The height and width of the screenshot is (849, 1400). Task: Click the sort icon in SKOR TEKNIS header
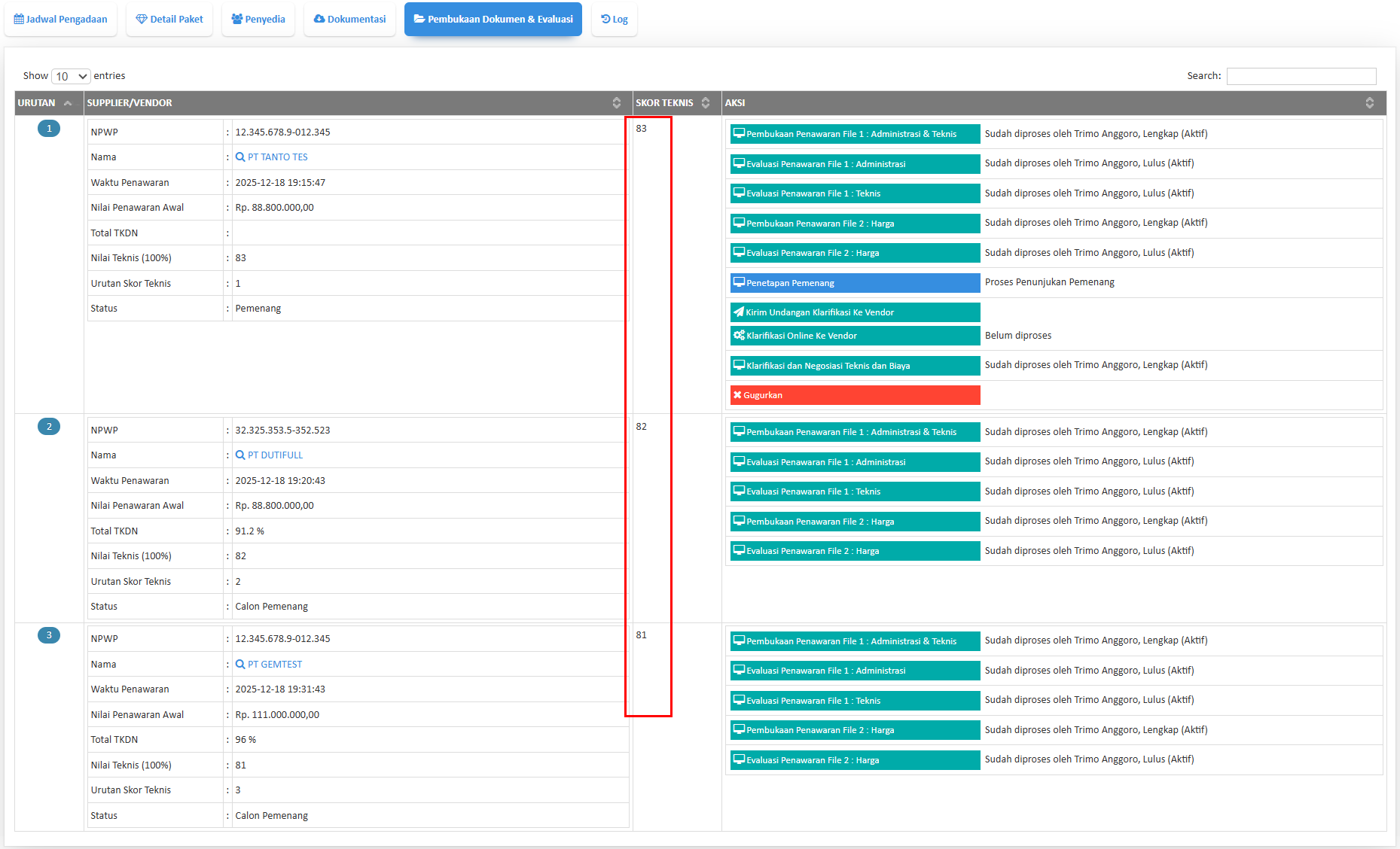pos(706,103)
